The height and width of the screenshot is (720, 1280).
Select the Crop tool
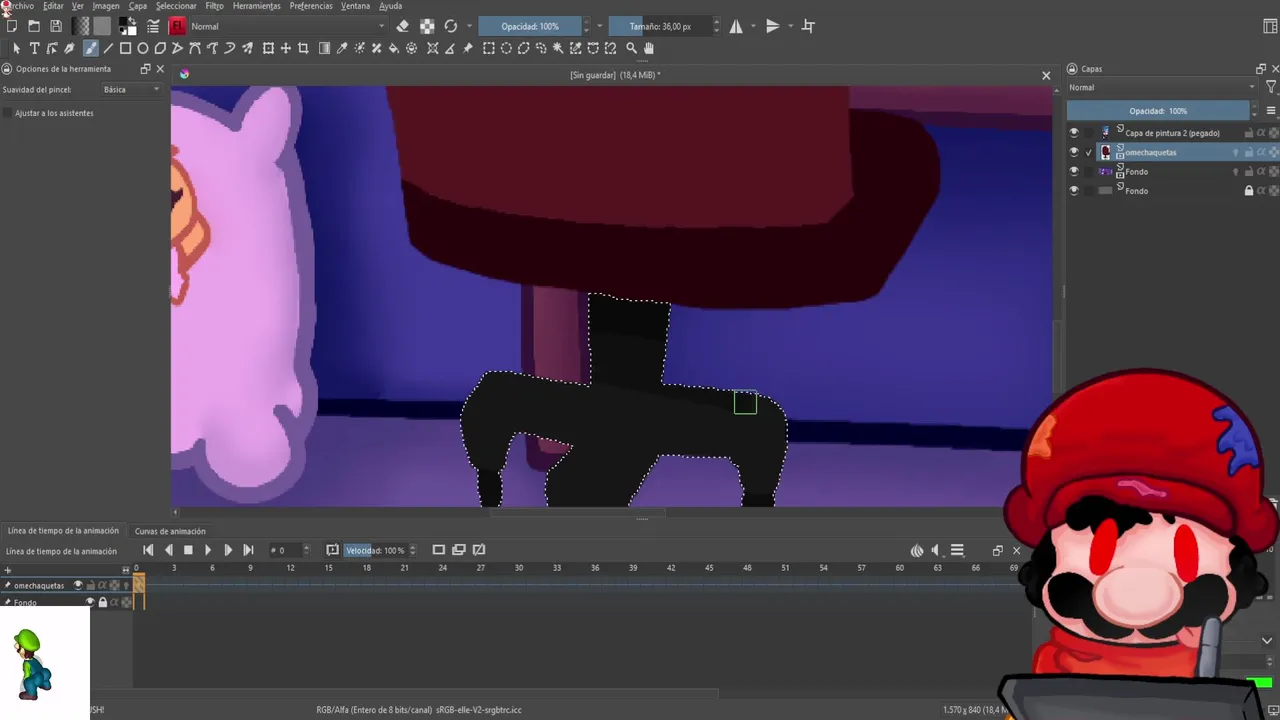[303, 48]
